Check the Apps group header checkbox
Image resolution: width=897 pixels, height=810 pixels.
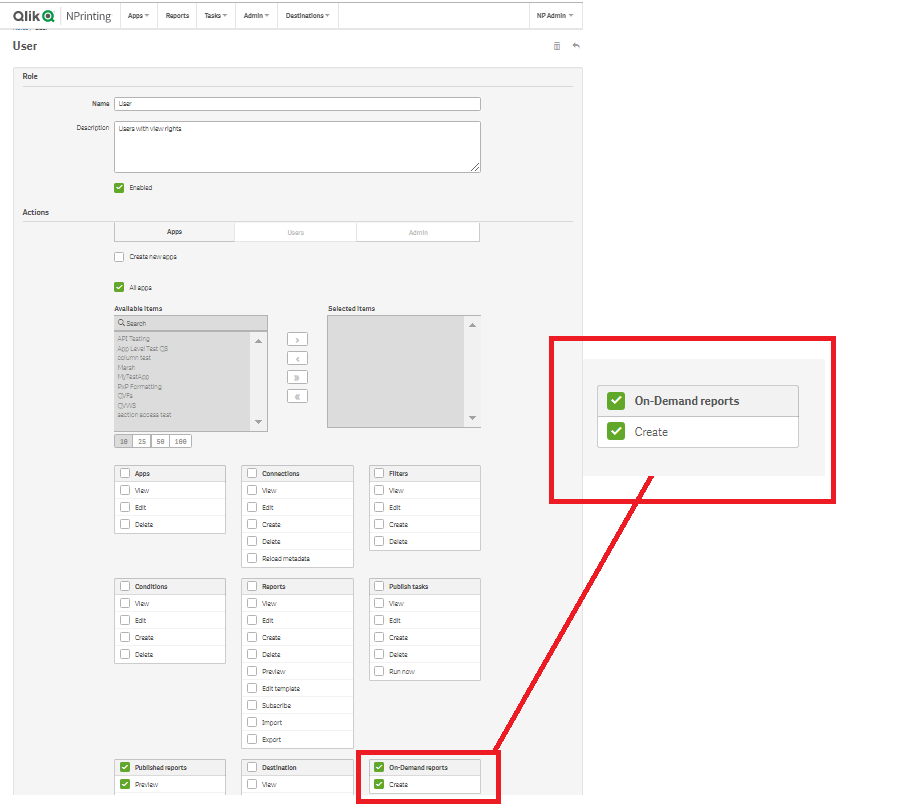coord(125,473)
